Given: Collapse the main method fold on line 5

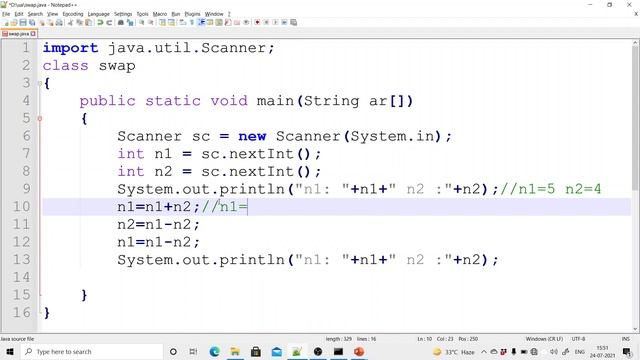Looking at the screenshot, I should [x=40, y=118].
